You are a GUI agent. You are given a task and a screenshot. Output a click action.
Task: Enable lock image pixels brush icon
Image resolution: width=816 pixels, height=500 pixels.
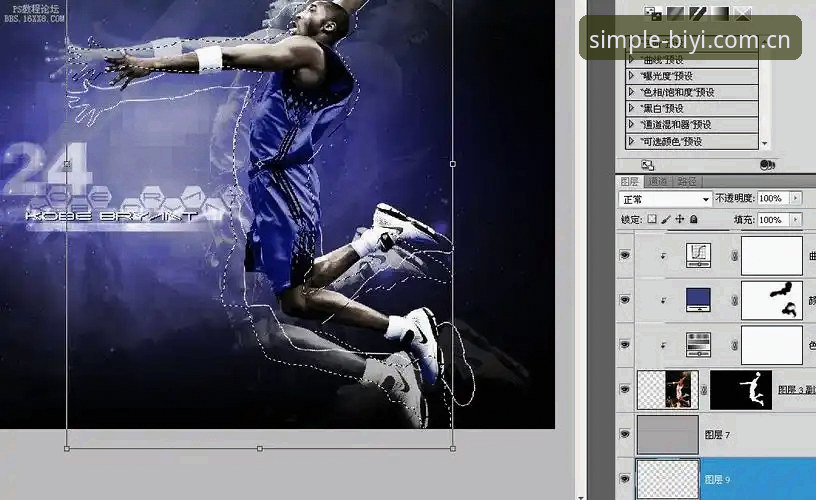point(666,220)
